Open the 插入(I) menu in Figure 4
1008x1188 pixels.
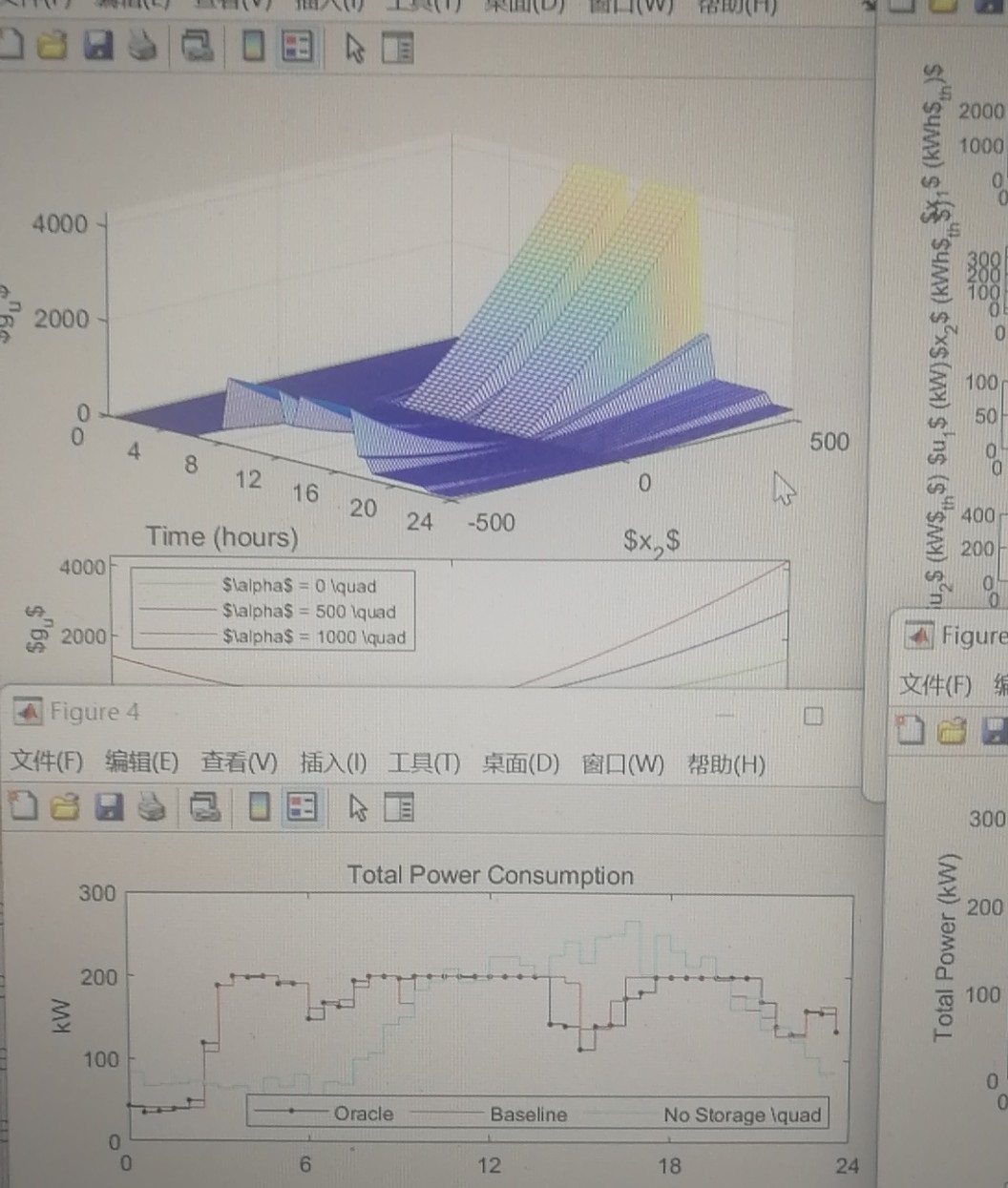pyautogui.click(x=333, y=762)
